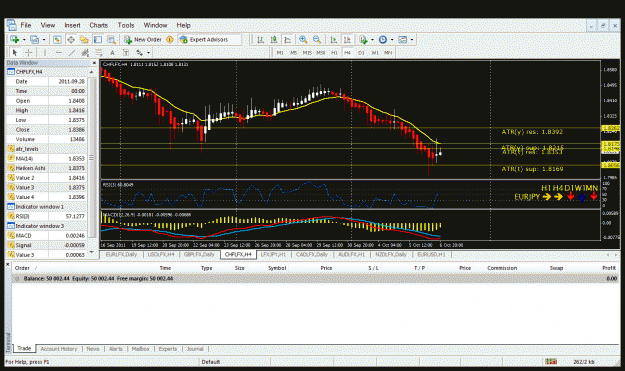The width and height of the screenshot is (625, 371).
Task: Open the Charts menu
Action: coord(98,25)
